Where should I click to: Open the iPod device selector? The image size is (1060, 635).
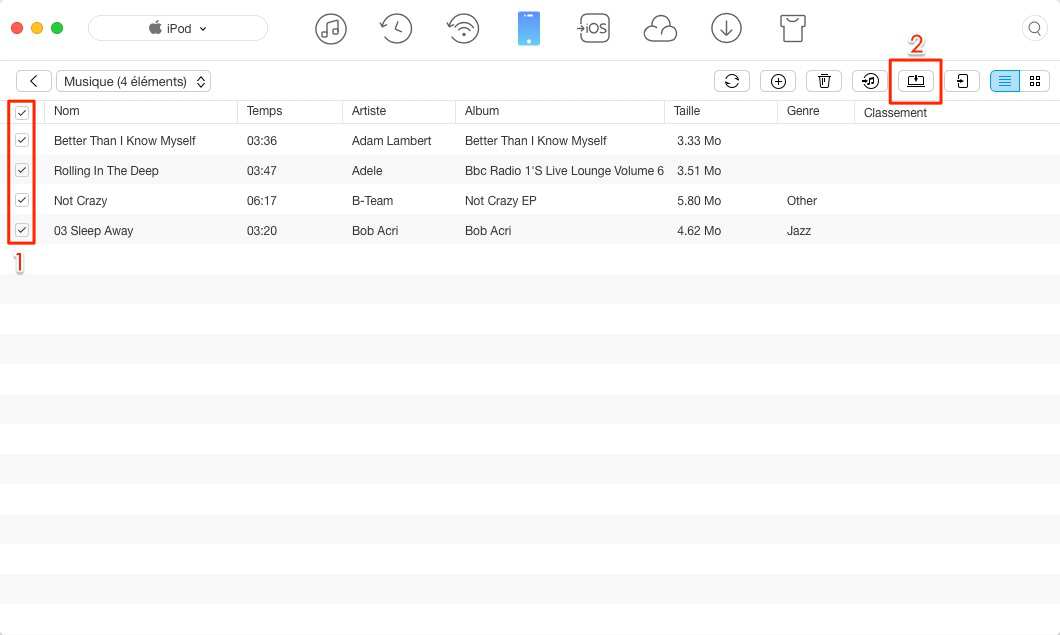(x=178, y=28)
